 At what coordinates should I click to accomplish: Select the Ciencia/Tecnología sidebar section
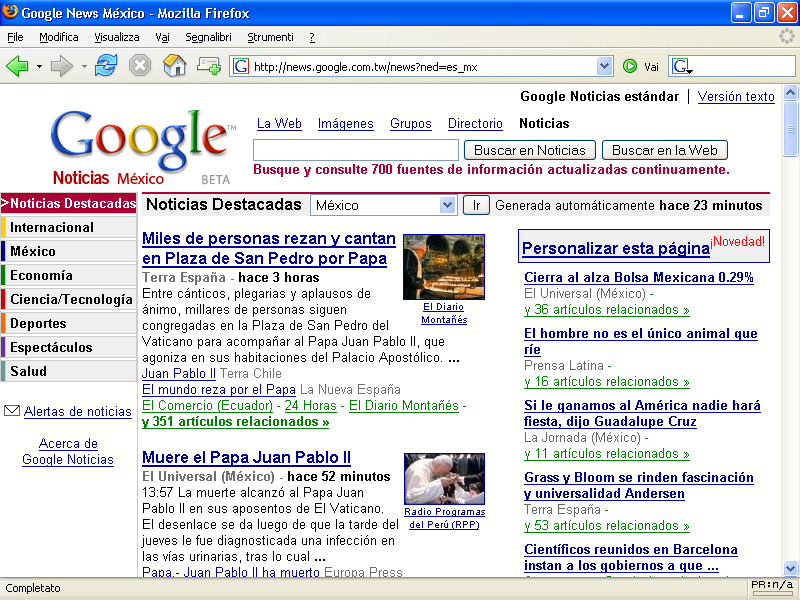tap(69, 299)
